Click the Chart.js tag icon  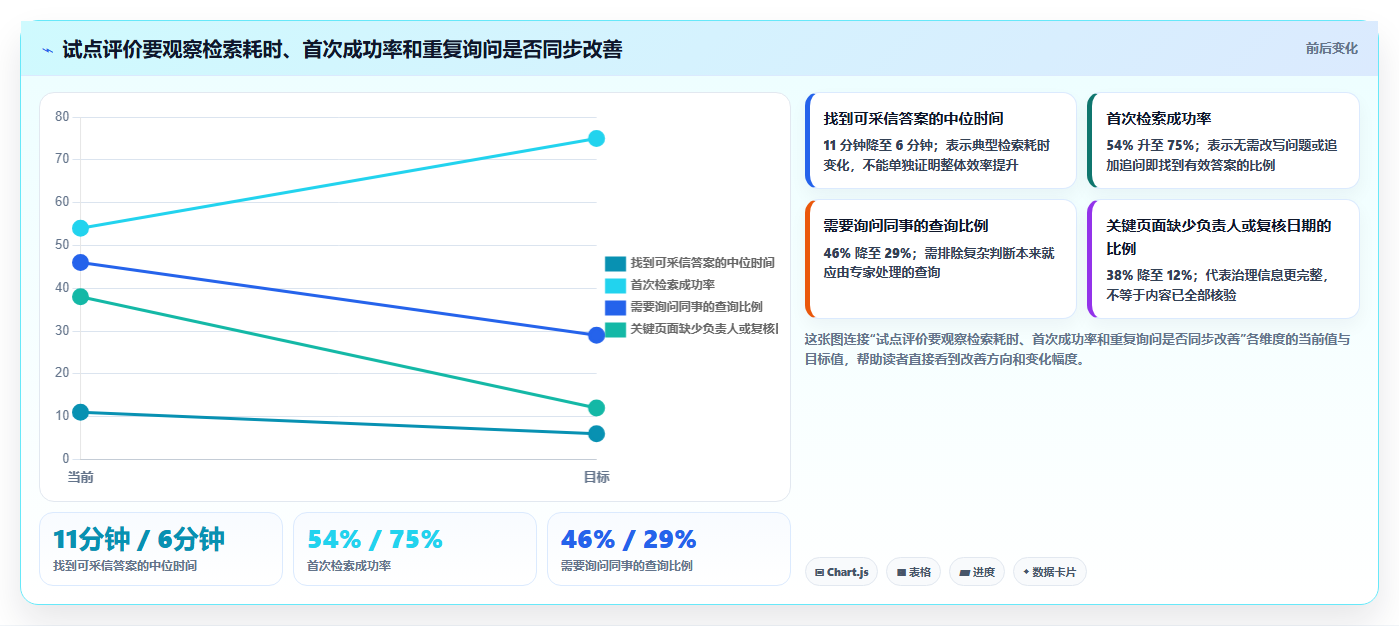pyautogui.click(x=819, y=573)
